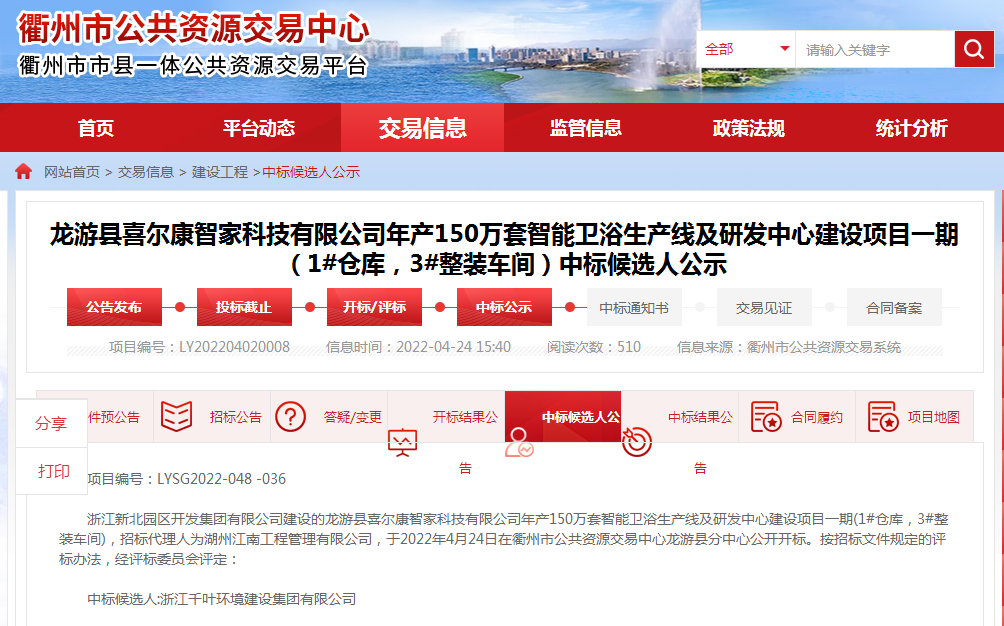Click the person icon on 中标候选人 tab
Screen dimensions: 1004x626
pyautogui.click(x=519, y=442)
